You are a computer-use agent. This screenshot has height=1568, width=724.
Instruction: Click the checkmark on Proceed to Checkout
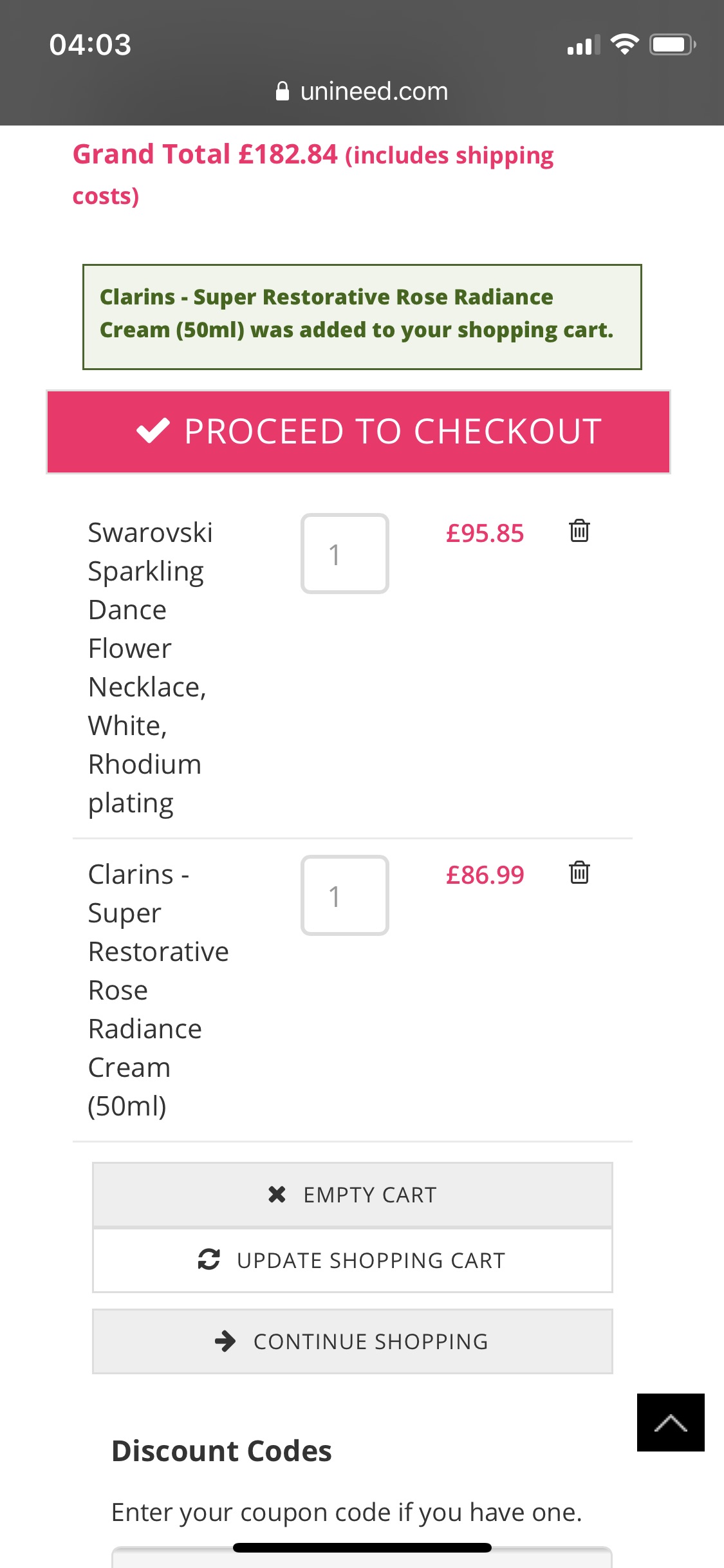(153, 431)
